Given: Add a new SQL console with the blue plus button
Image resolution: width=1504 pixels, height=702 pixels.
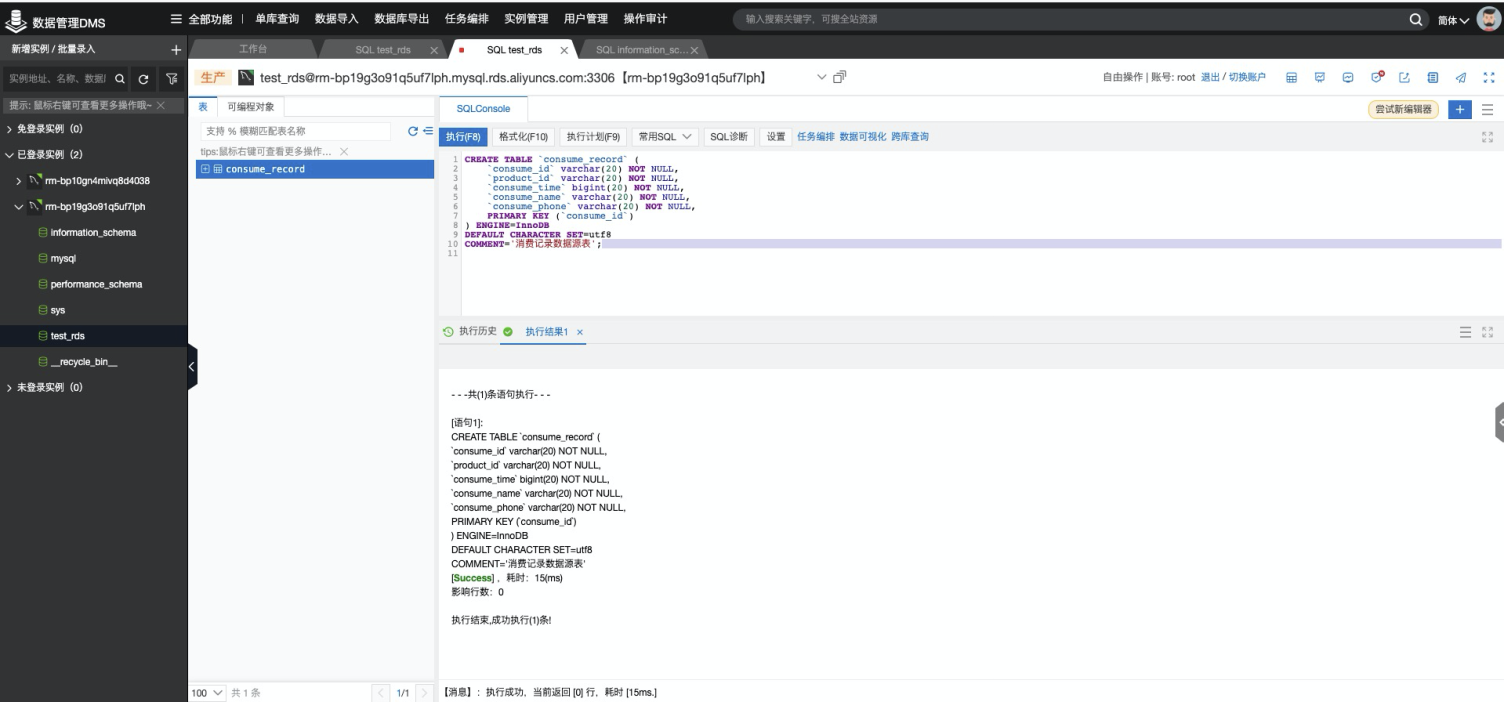Looking at the screenshot, I should point(1459,109).
